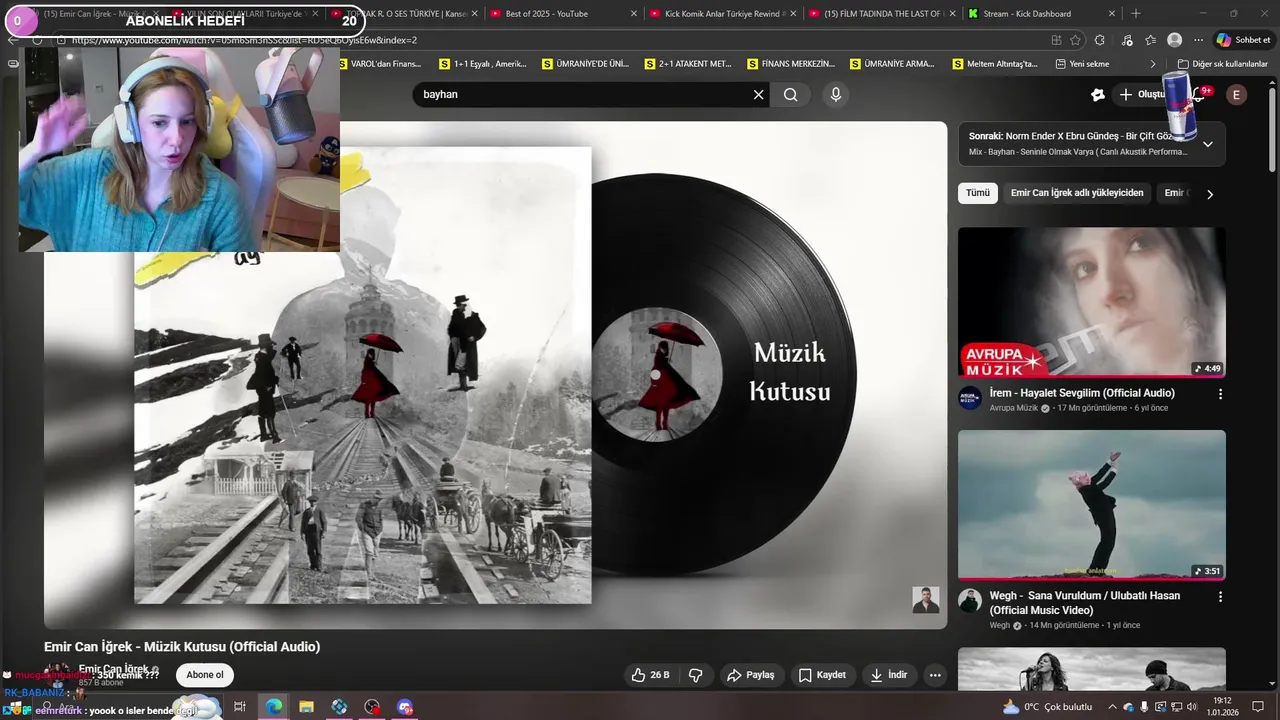Click the 'Paylaş' share button
The width and height of the screenshot is (1280, 720).
click(x=751, y=675)
